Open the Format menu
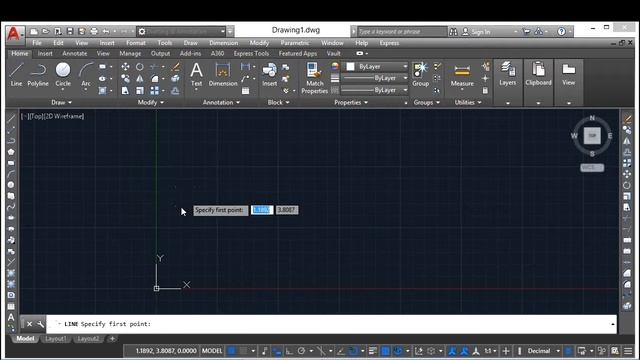Viewport: 640px width, 360px height. click(x=136, y=43)
